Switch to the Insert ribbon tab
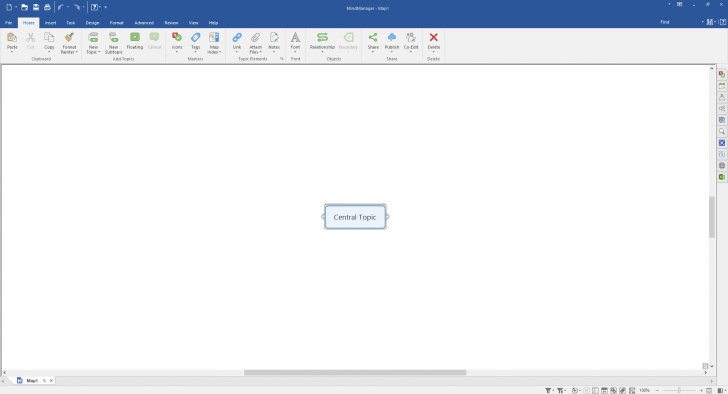The height and width of the screenshot is (394, 728). click(x=50, y=23)
